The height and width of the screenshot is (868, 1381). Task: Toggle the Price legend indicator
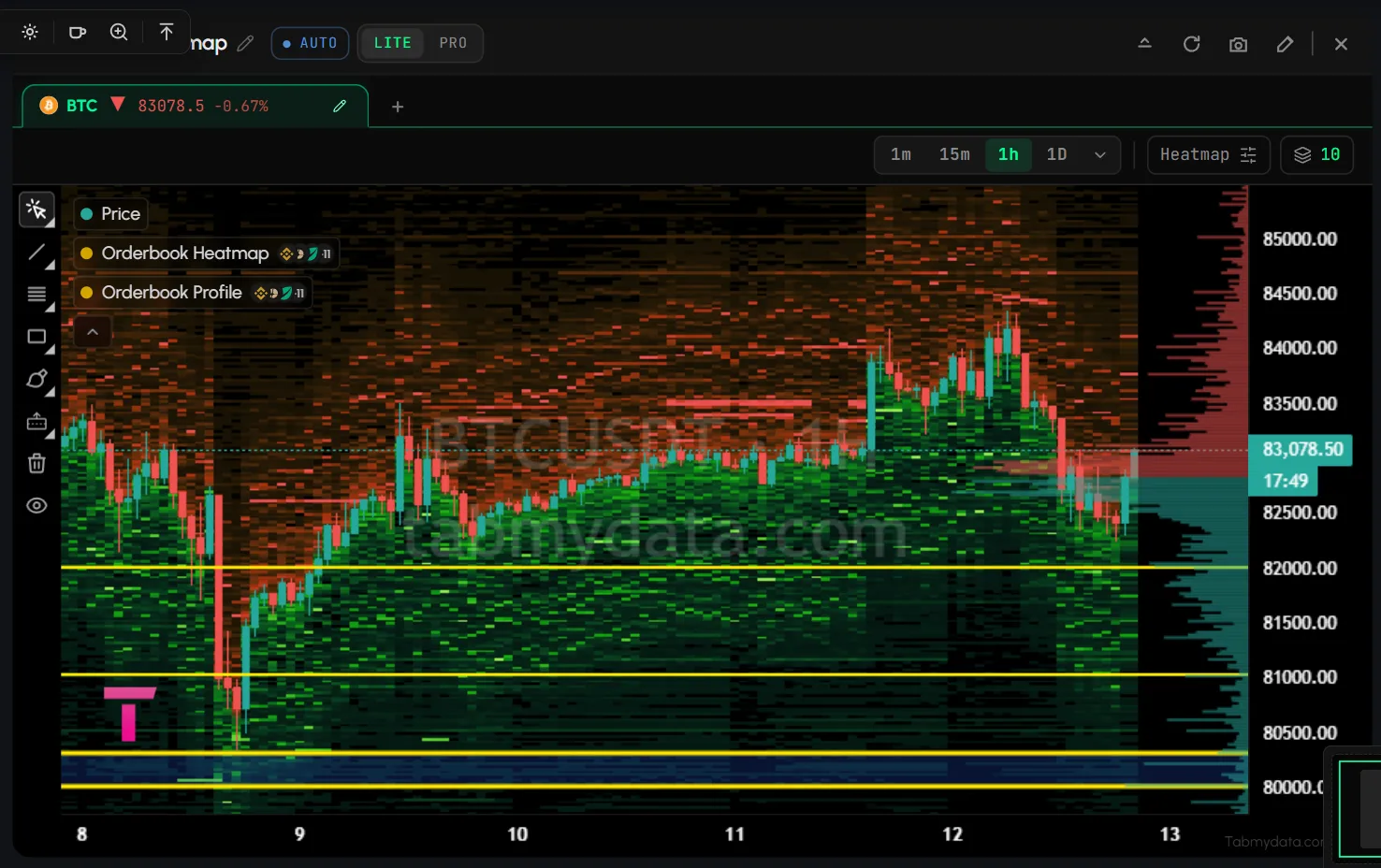pyautogui.click(x=110, y=214)
